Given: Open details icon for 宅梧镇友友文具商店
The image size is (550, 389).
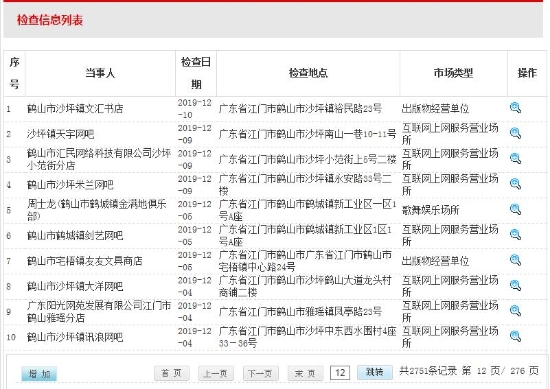Looking at the screenshot, I should pos(515,260).
